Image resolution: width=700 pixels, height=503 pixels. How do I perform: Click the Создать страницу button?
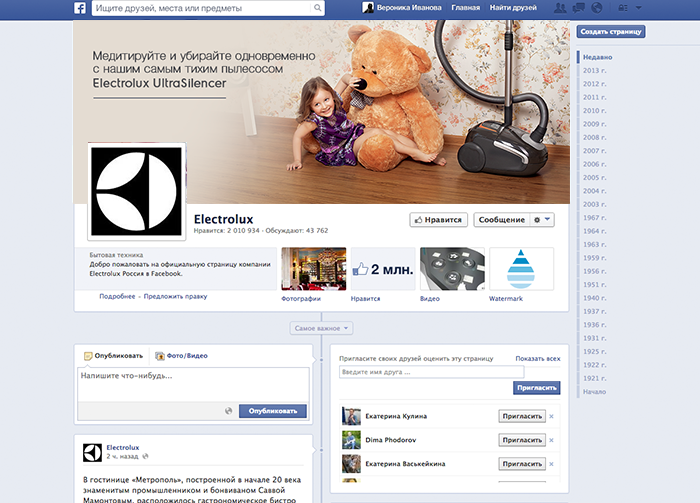coord(611,32)
